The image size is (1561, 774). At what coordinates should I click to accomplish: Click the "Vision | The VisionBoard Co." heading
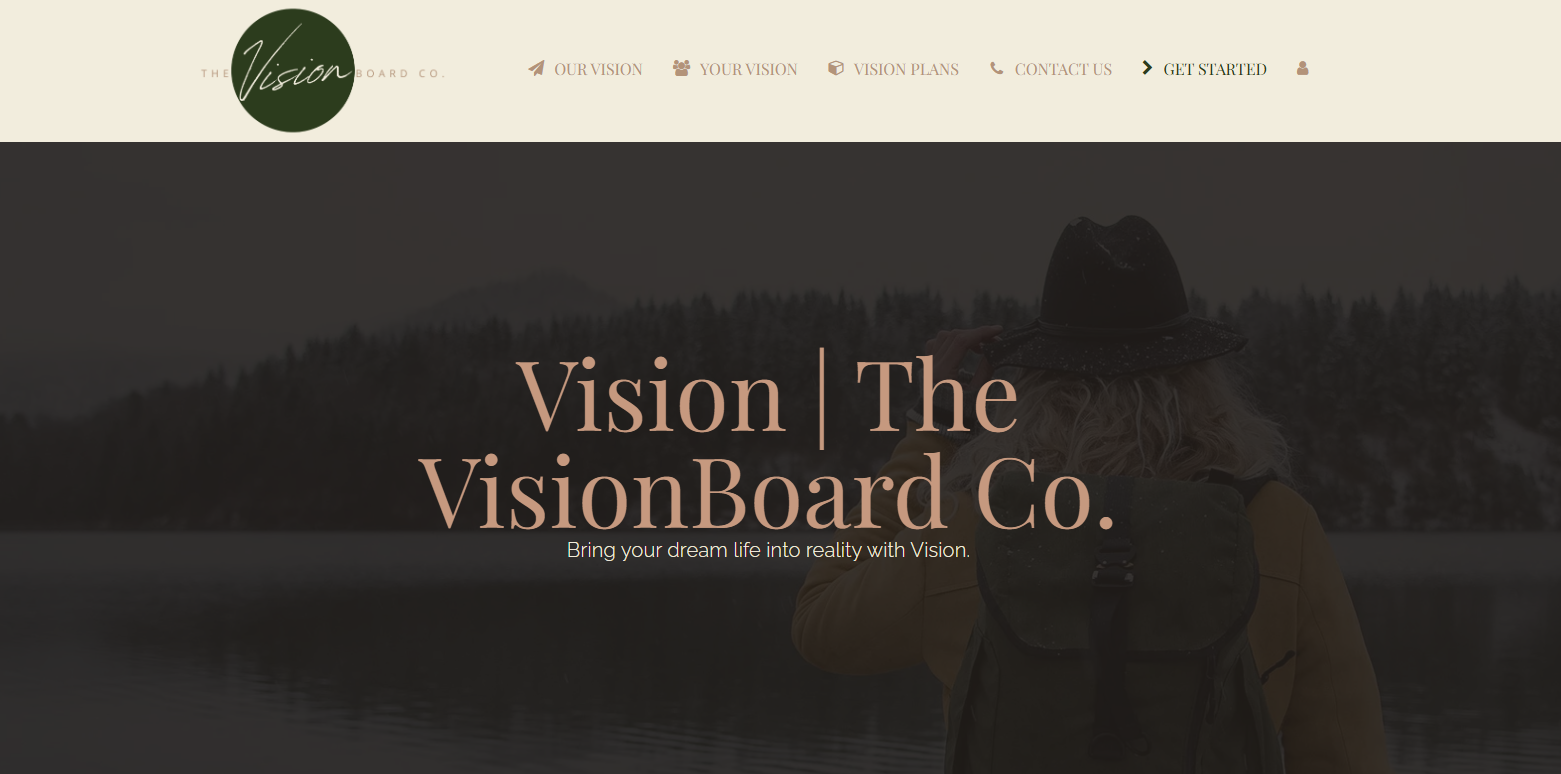pyautogui.click(x=767, y=443)
